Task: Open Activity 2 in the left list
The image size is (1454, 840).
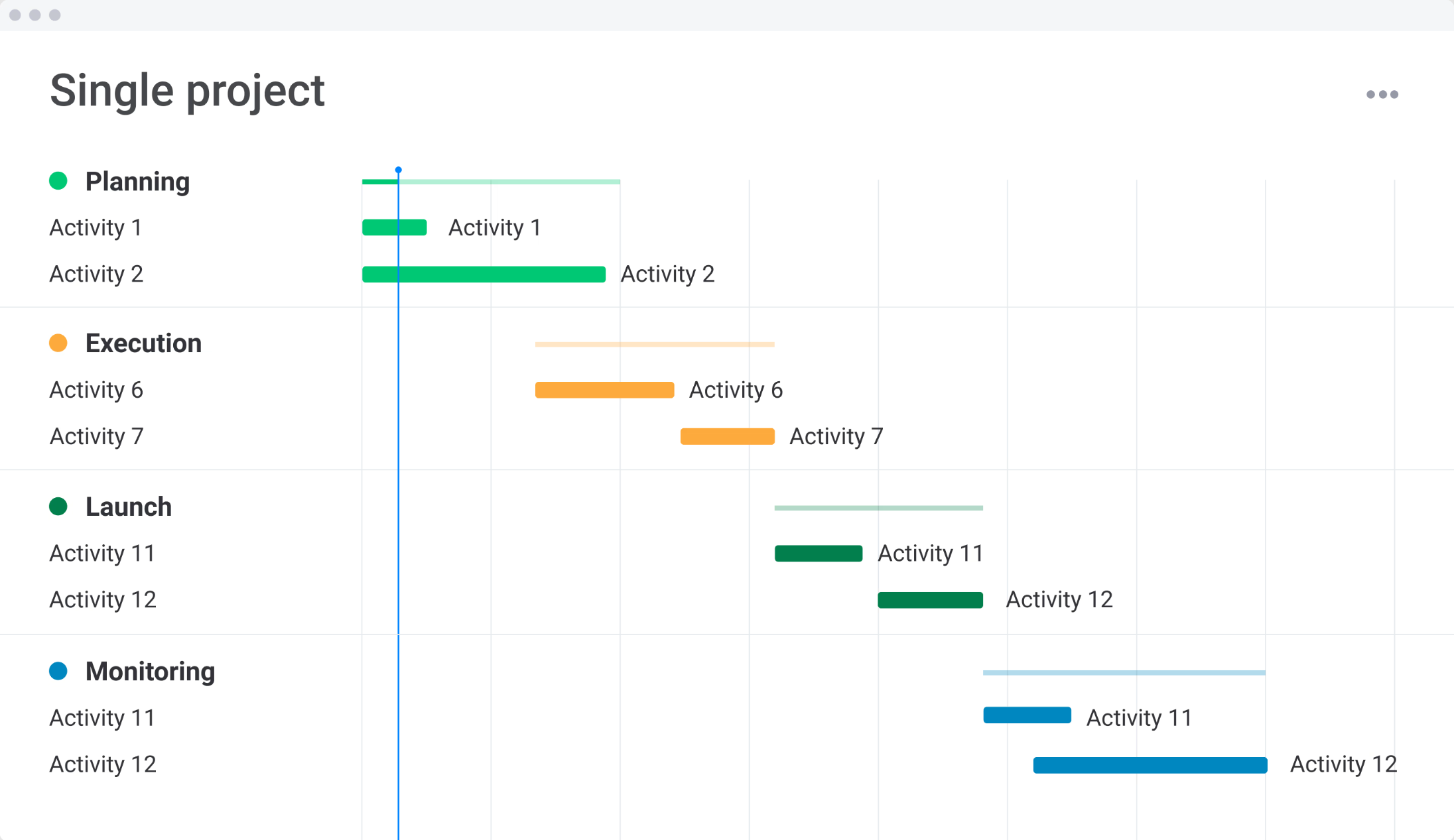Action: click(x=96, y=274)
